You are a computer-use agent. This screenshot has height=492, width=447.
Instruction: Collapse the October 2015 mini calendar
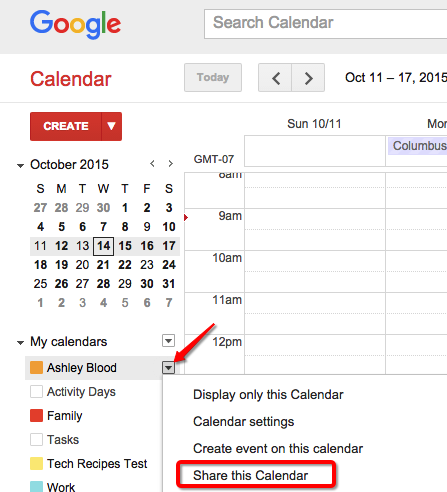coord(21,165)
